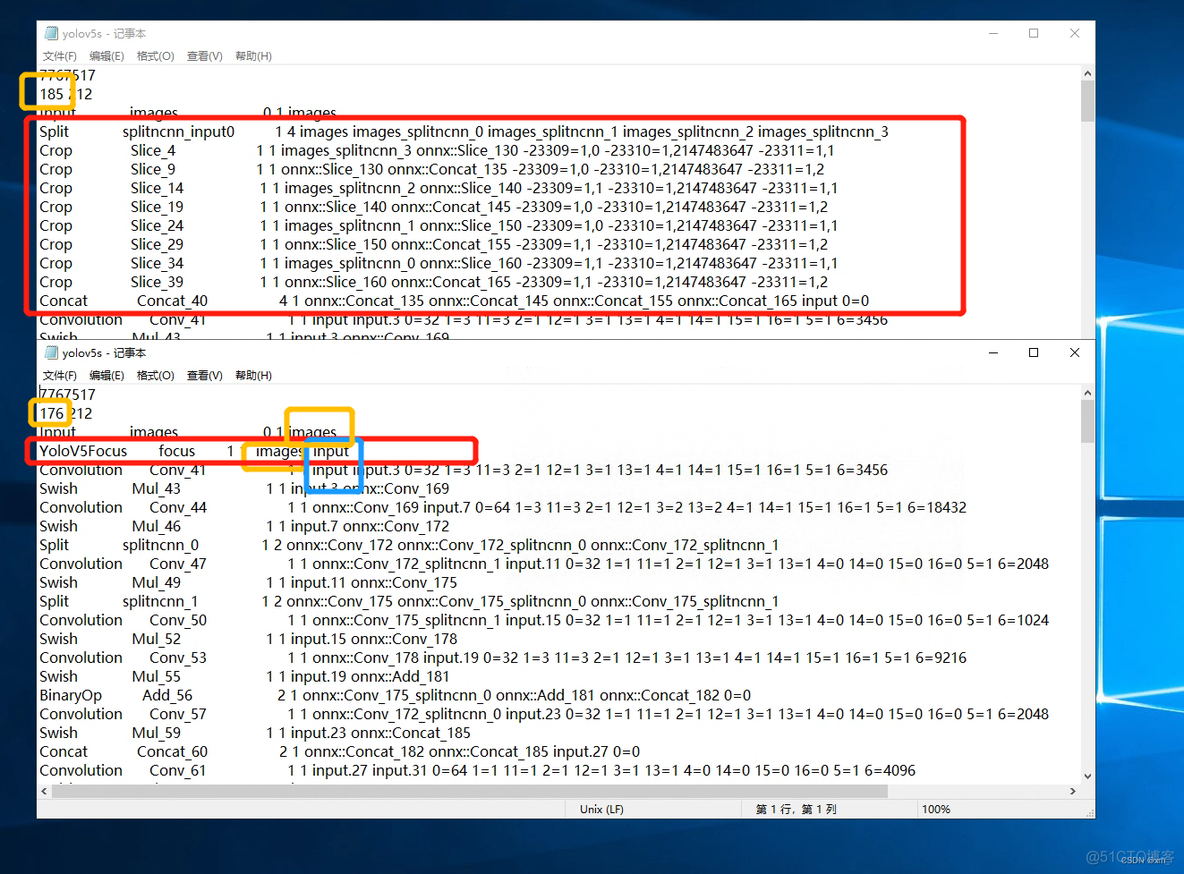The image size is (1184, 874).
Task: Click the Notepad icon in the bottom window title bar
Action: pyautogui.click(x=51, y=353)
